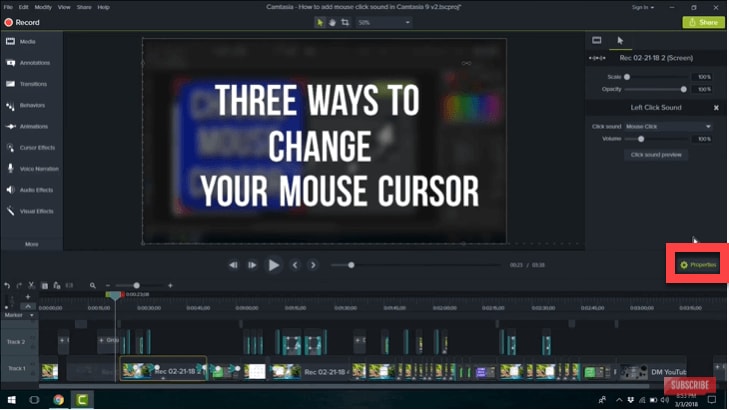Screen dimensions: 729x410
Task: Open Windows Start menu
Action: tap(12, 400)
